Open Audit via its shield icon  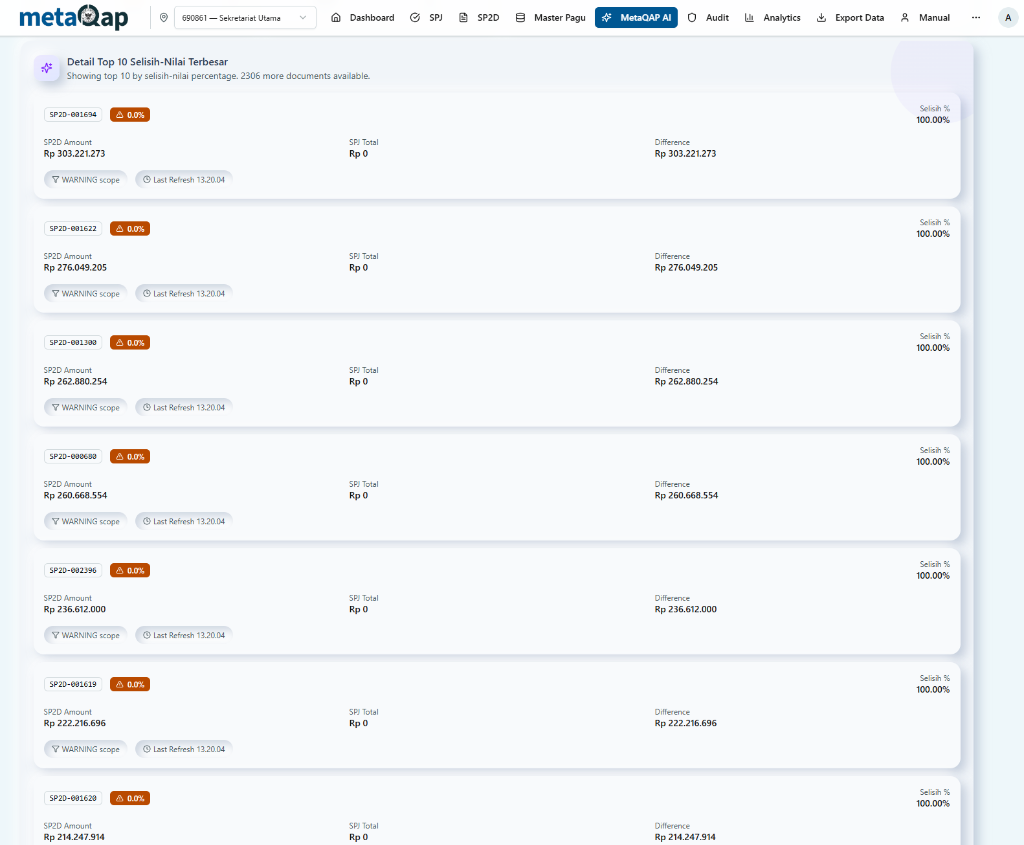click(691, 17)
